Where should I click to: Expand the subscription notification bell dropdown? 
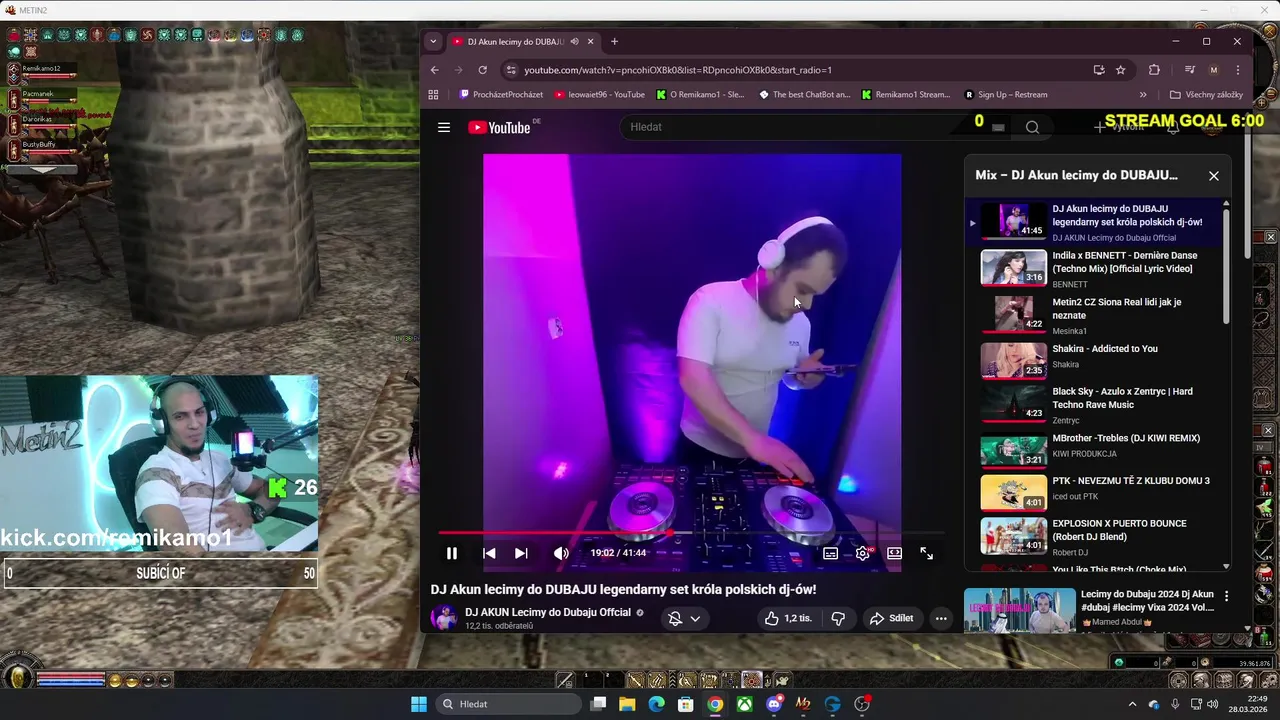click(x=684, y=619)
